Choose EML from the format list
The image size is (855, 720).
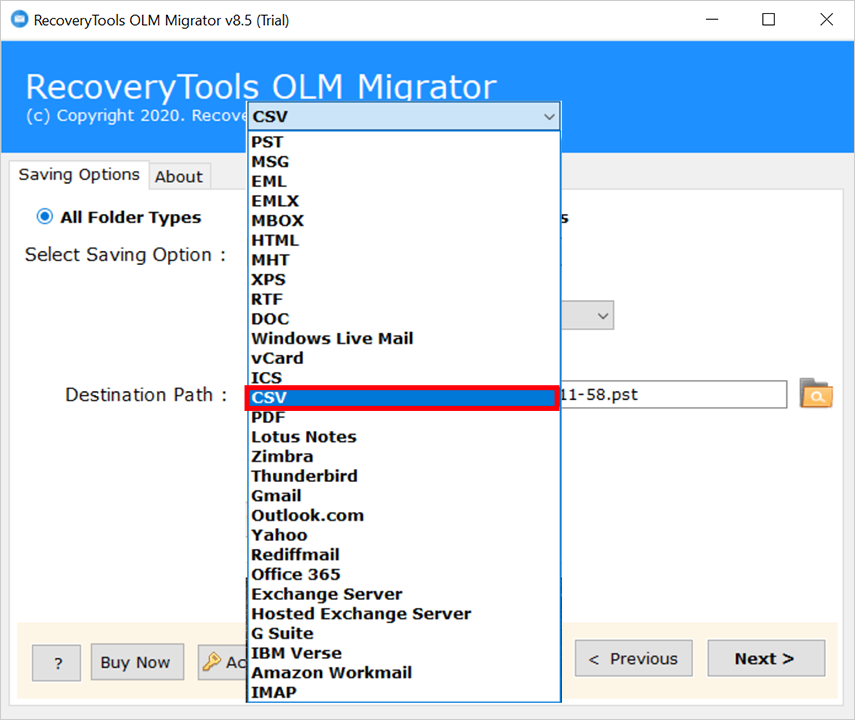pyautogui.click(x=404, y=181)
